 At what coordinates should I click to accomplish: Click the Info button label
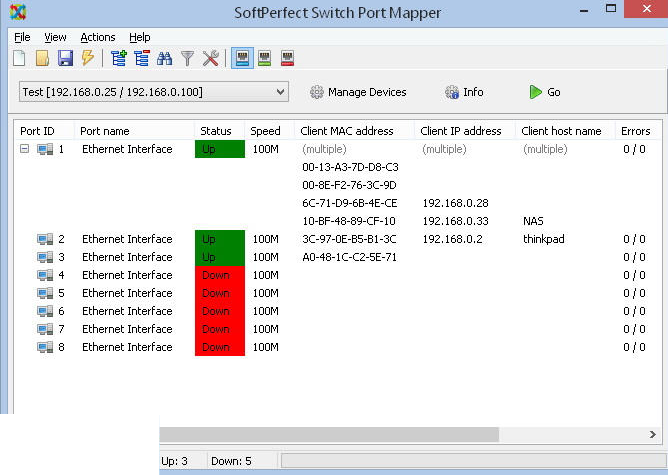pos(473,92)
